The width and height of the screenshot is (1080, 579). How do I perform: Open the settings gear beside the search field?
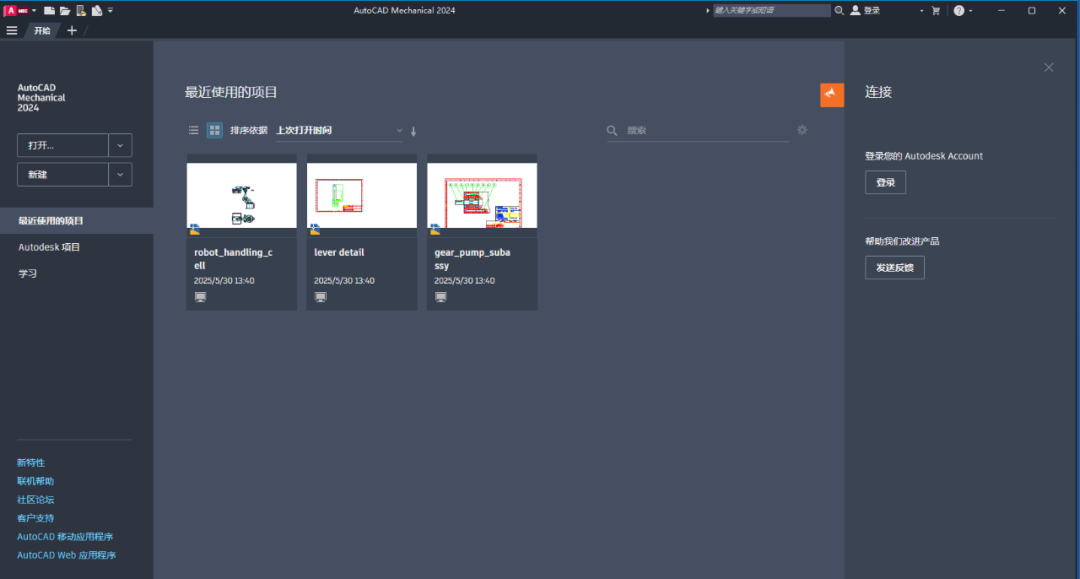coord(802,130)
